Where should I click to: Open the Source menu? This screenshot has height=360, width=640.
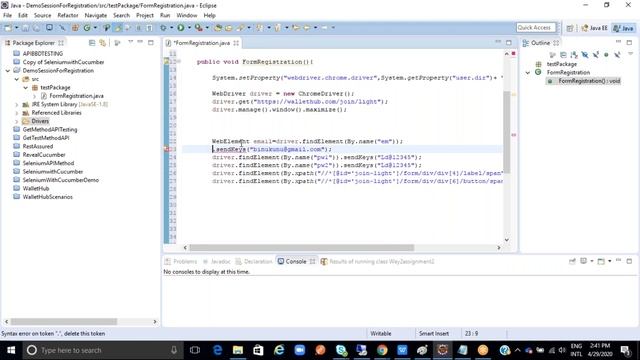tap(42, 16)
